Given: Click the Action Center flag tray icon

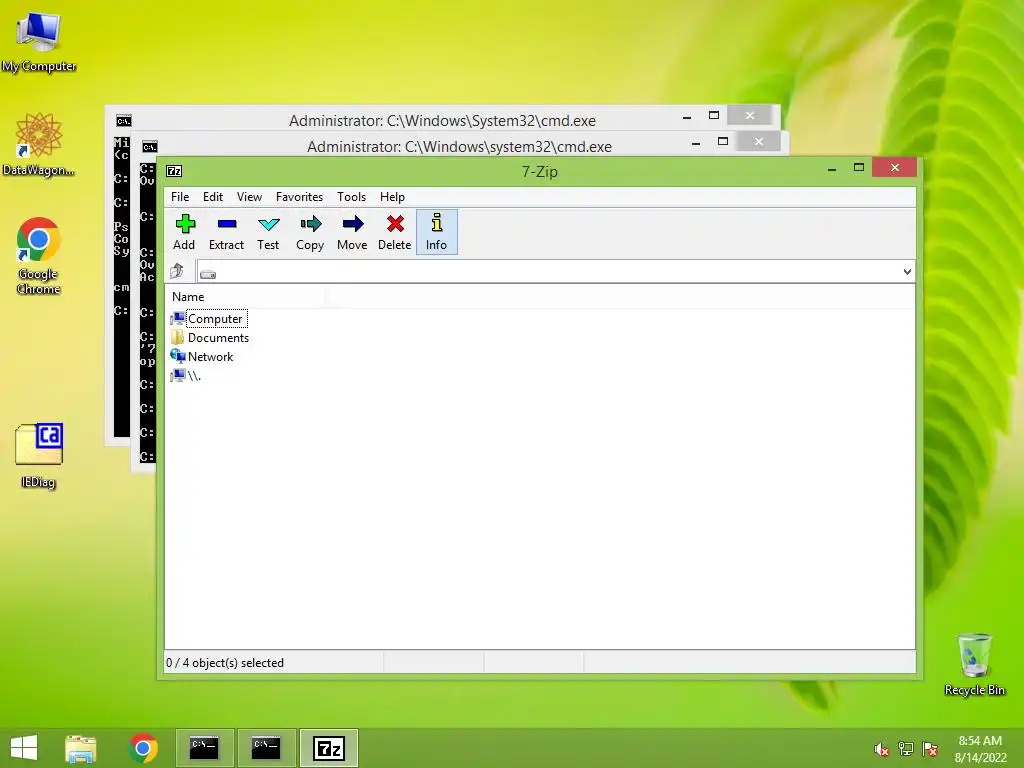Looking at the screenshot, I should click(930, 749).
